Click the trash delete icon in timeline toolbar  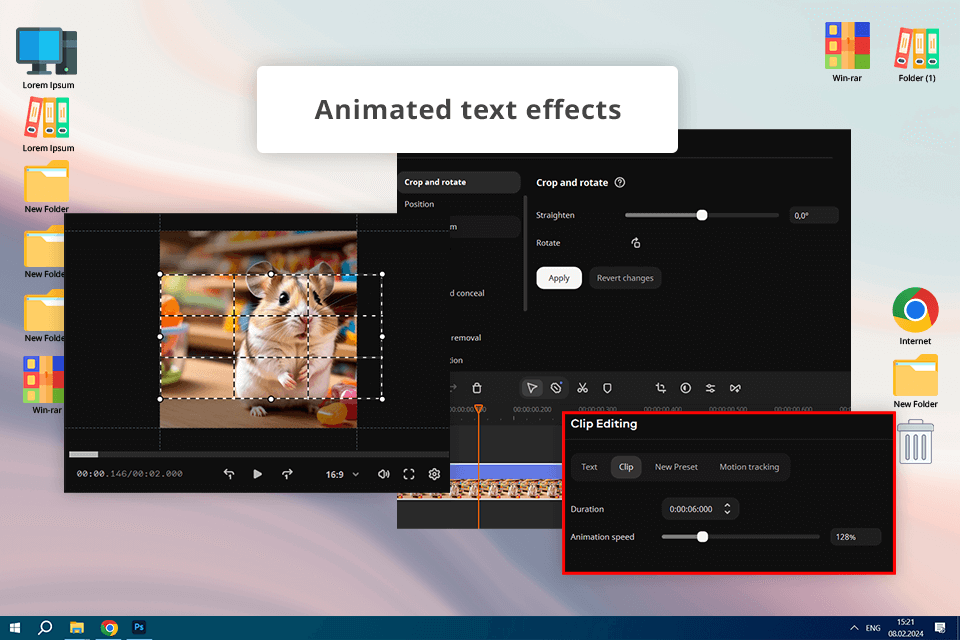[x=477, y=388]
